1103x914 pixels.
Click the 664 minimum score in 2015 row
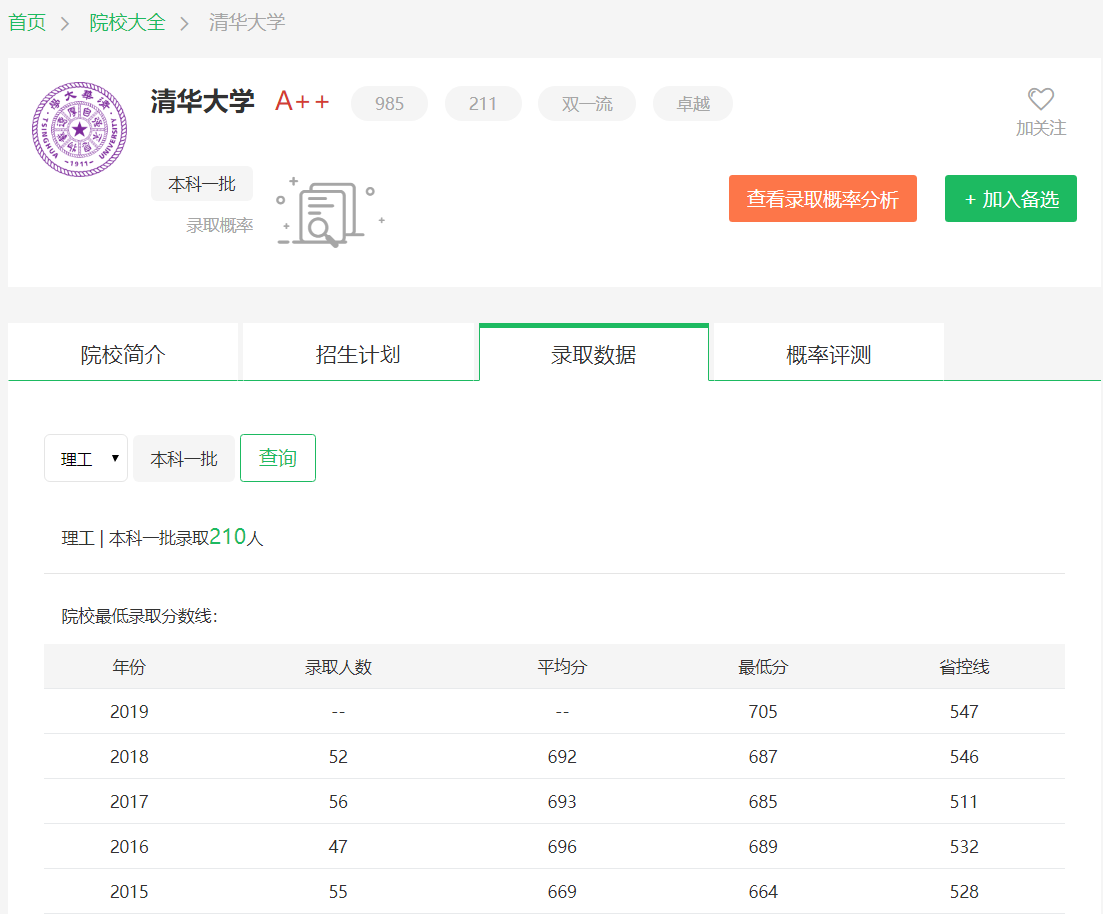[763, 891]
